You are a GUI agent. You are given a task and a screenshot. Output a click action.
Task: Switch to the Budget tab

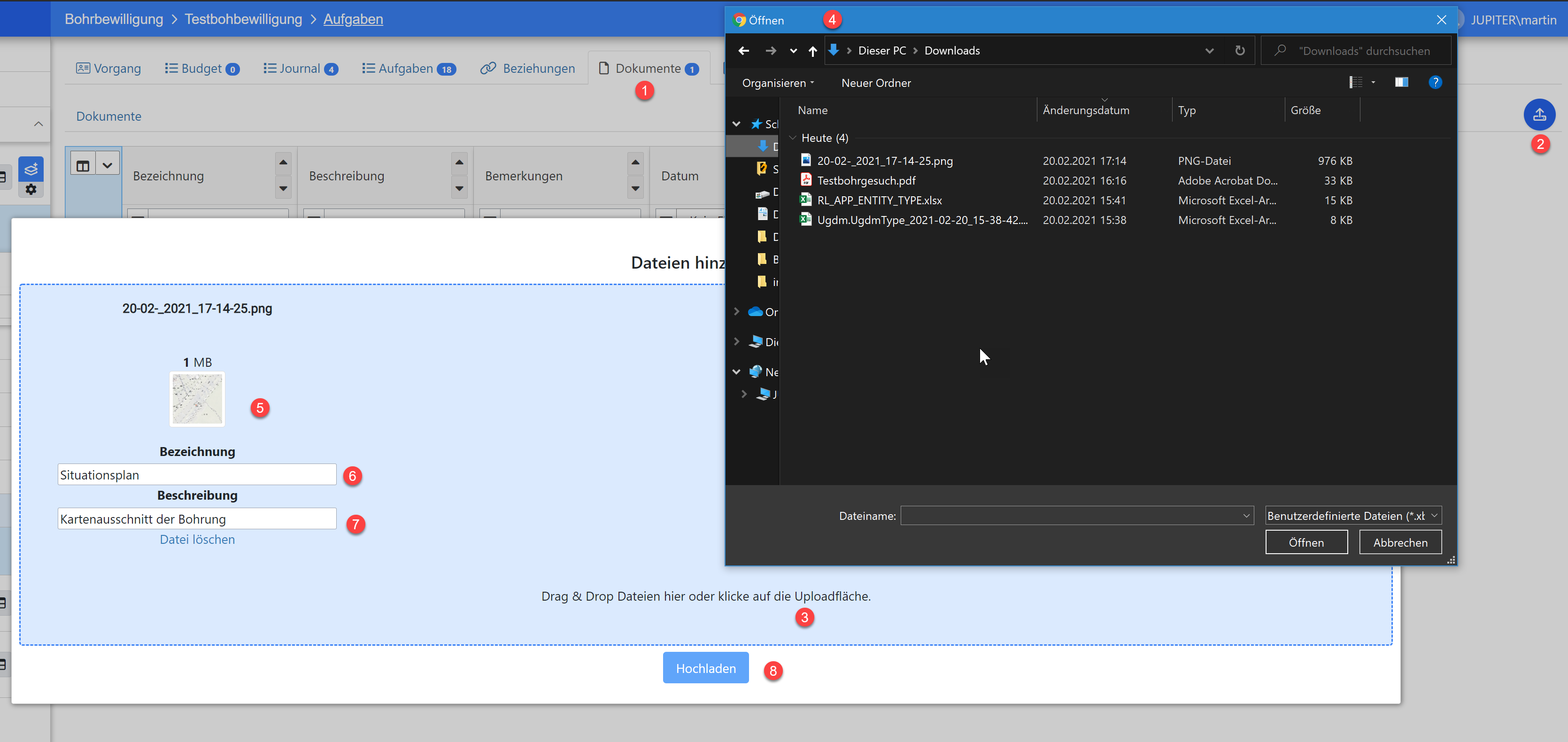(x=202, y=68)
